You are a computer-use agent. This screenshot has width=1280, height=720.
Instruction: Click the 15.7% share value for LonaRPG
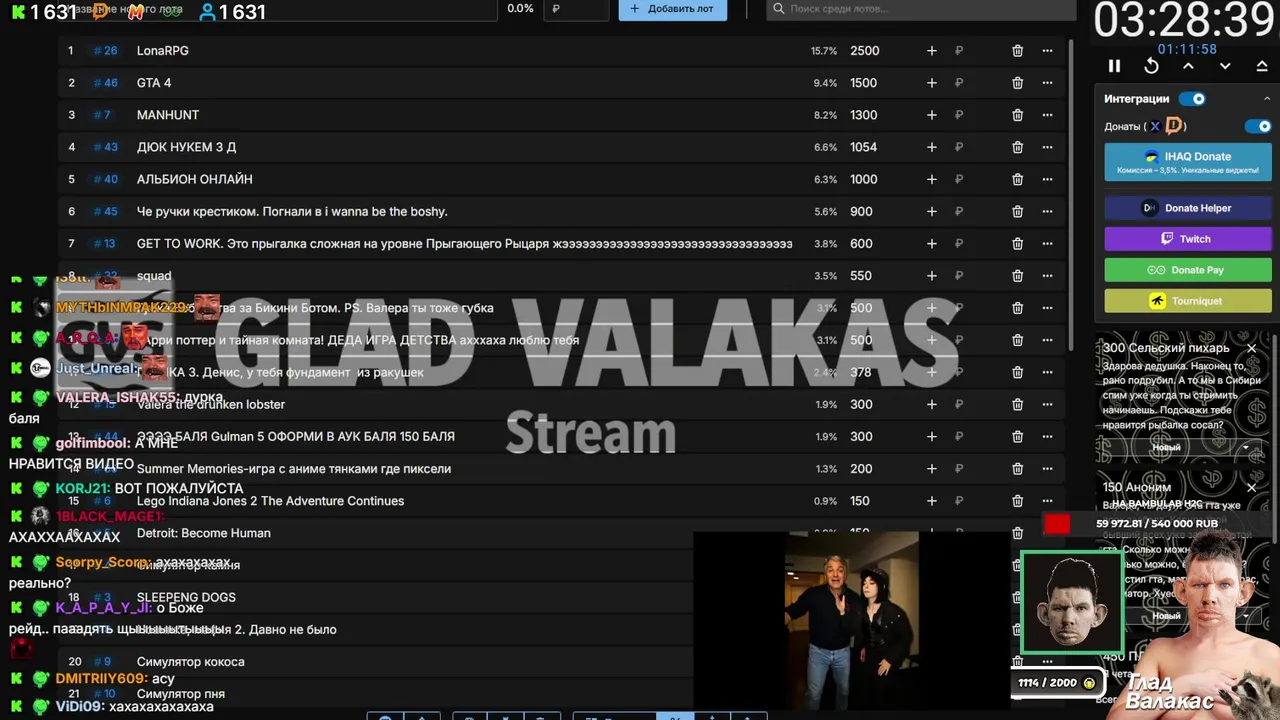(x=824, y=51)
